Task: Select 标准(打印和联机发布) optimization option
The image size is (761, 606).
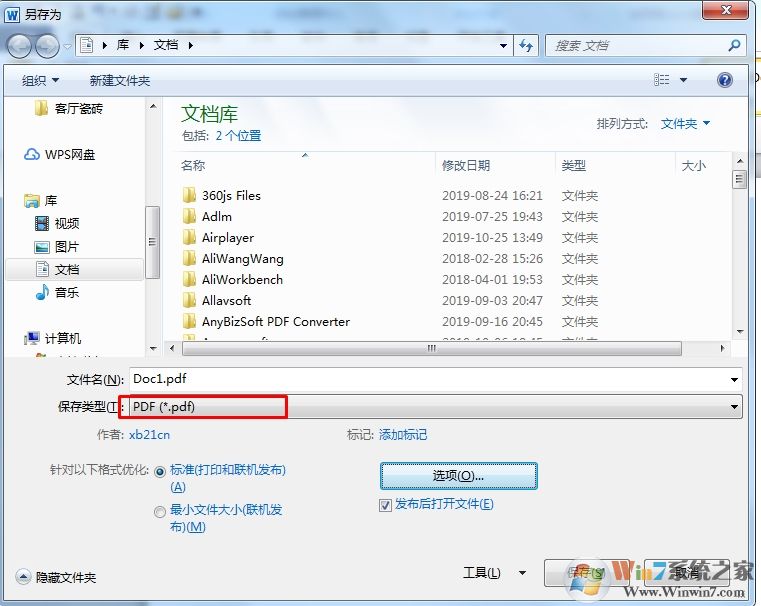Action: pos(160,472)
